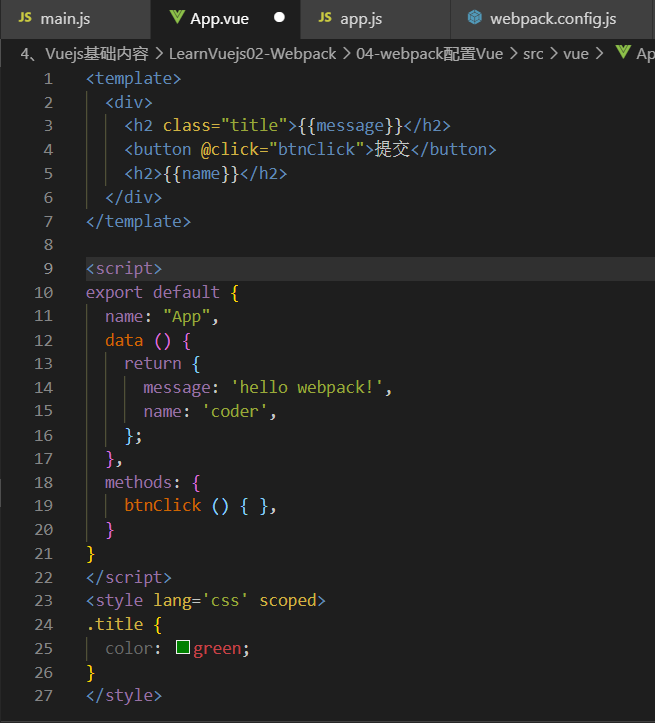
Task: Click line number 27 in the gutter
Action: pos(44,696)
